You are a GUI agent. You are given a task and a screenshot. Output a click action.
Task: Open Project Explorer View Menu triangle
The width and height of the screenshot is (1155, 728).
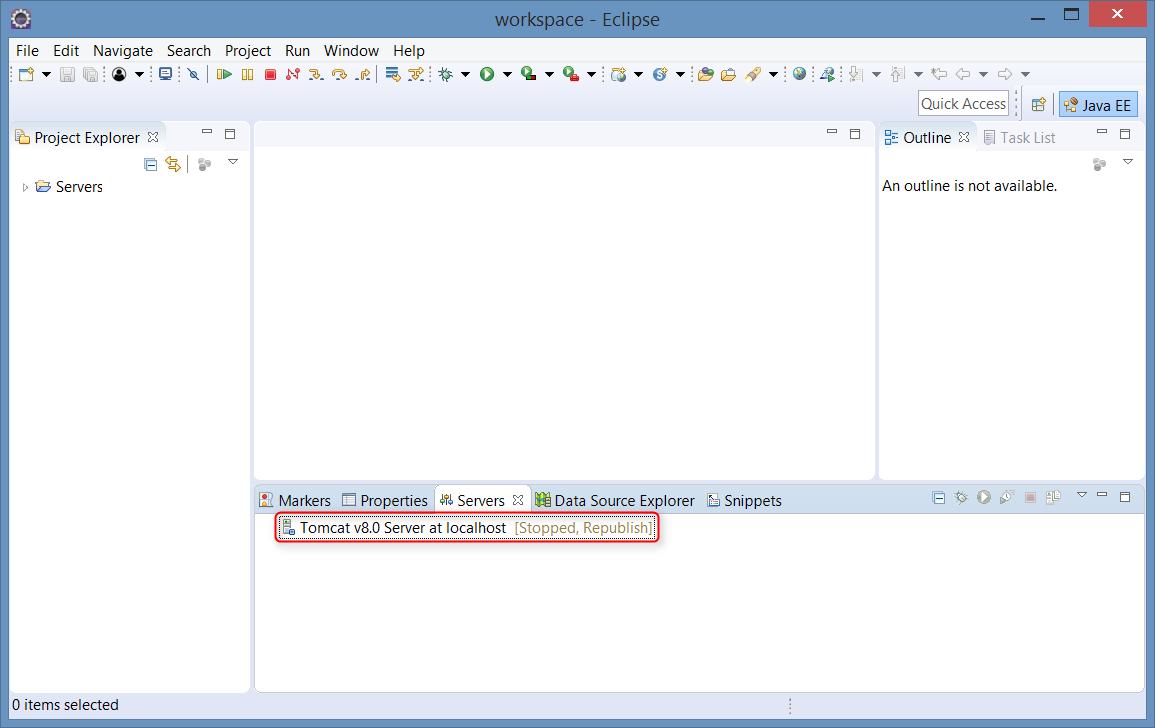[233, 162]
